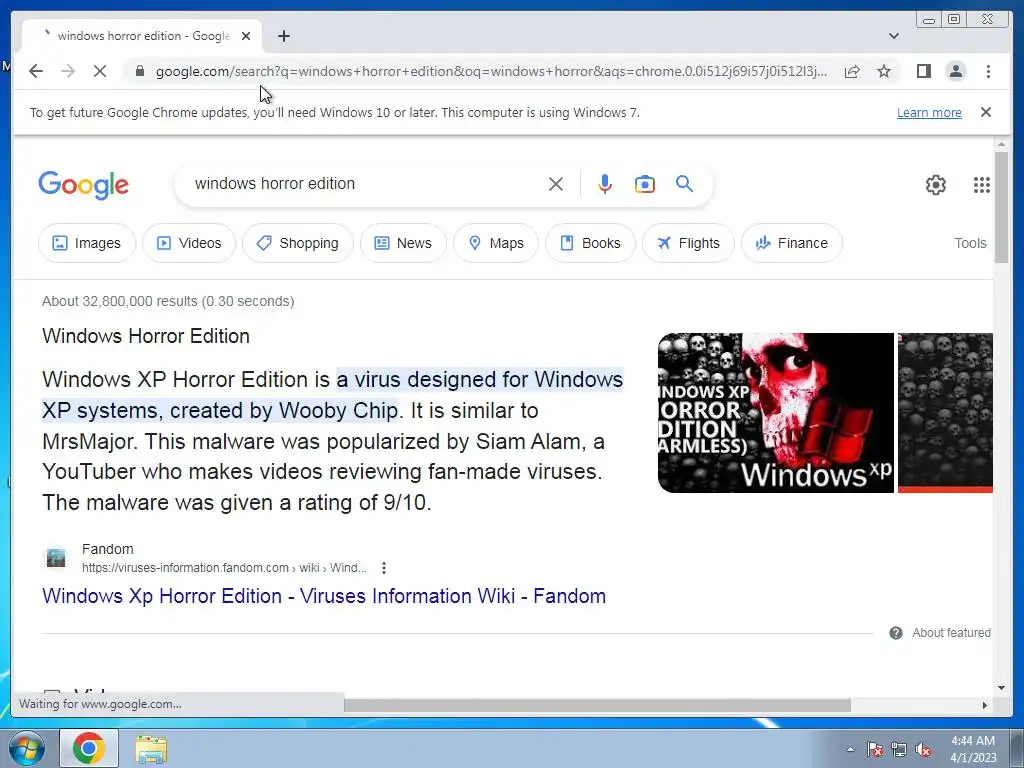The image size is (1024, 768).
Task: Click the 'About 32,800,000 results' text
Action: point(168,301)
